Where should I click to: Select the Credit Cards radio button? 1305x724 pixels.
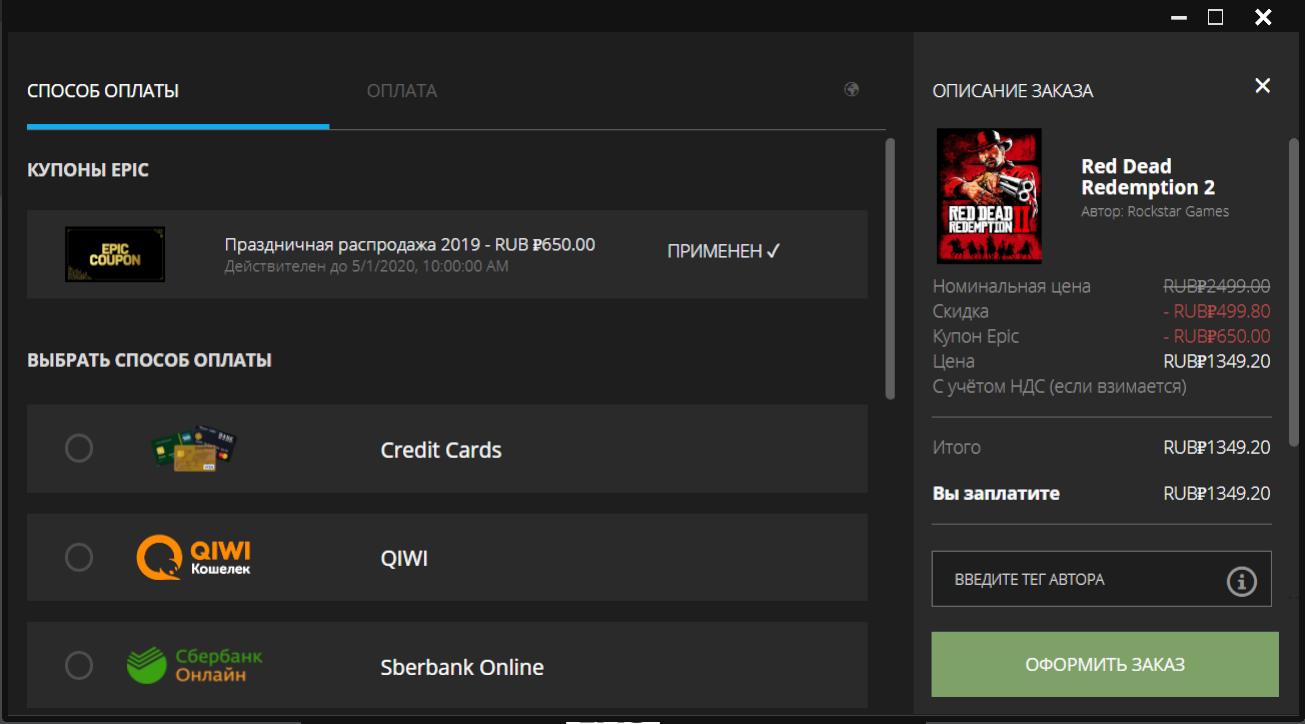[x=79, y=448]
